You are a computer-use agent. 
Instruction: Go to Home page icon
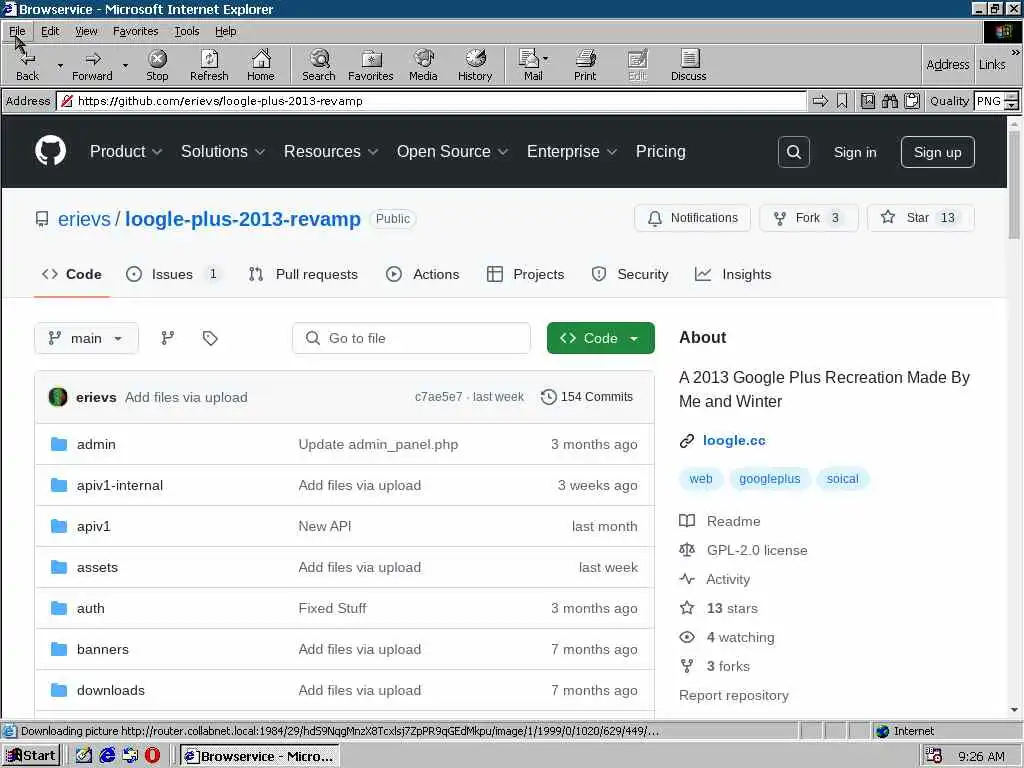click(261, 65)
